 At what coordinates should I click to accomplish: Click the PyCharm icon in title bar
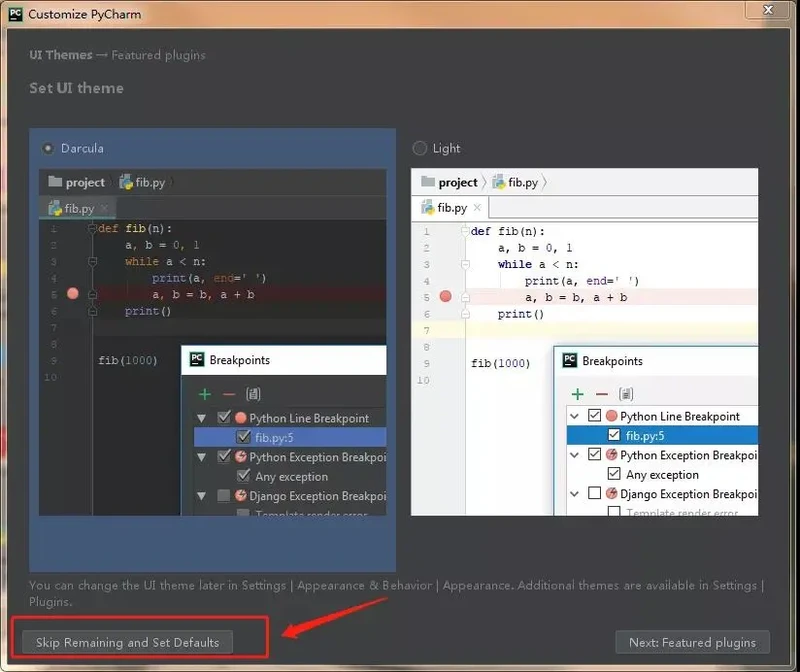[x=16, y=14]
